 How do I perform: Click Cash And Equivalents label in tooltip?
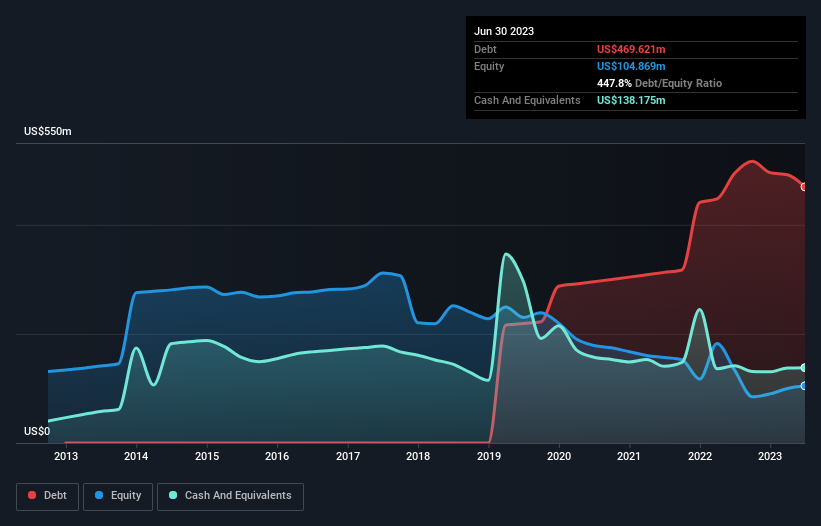pyautogui.click(x=527, y=100)
